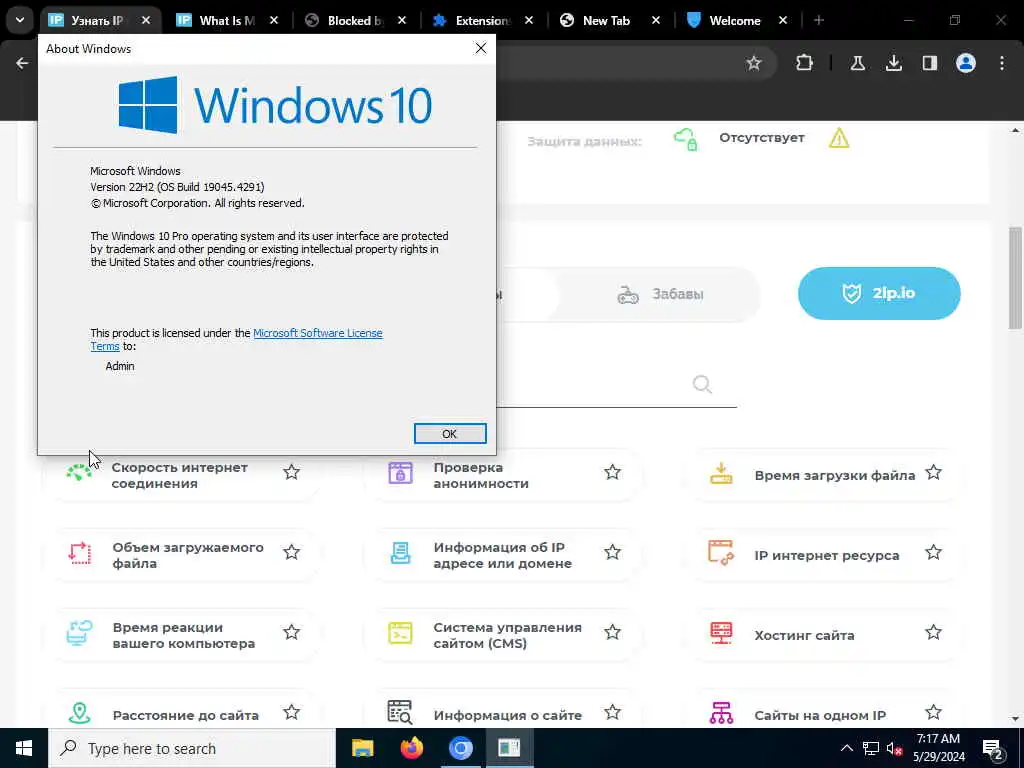Favorite Время загрузки файла with its star
1024x768 pixels.
click(x=933, y=472)
